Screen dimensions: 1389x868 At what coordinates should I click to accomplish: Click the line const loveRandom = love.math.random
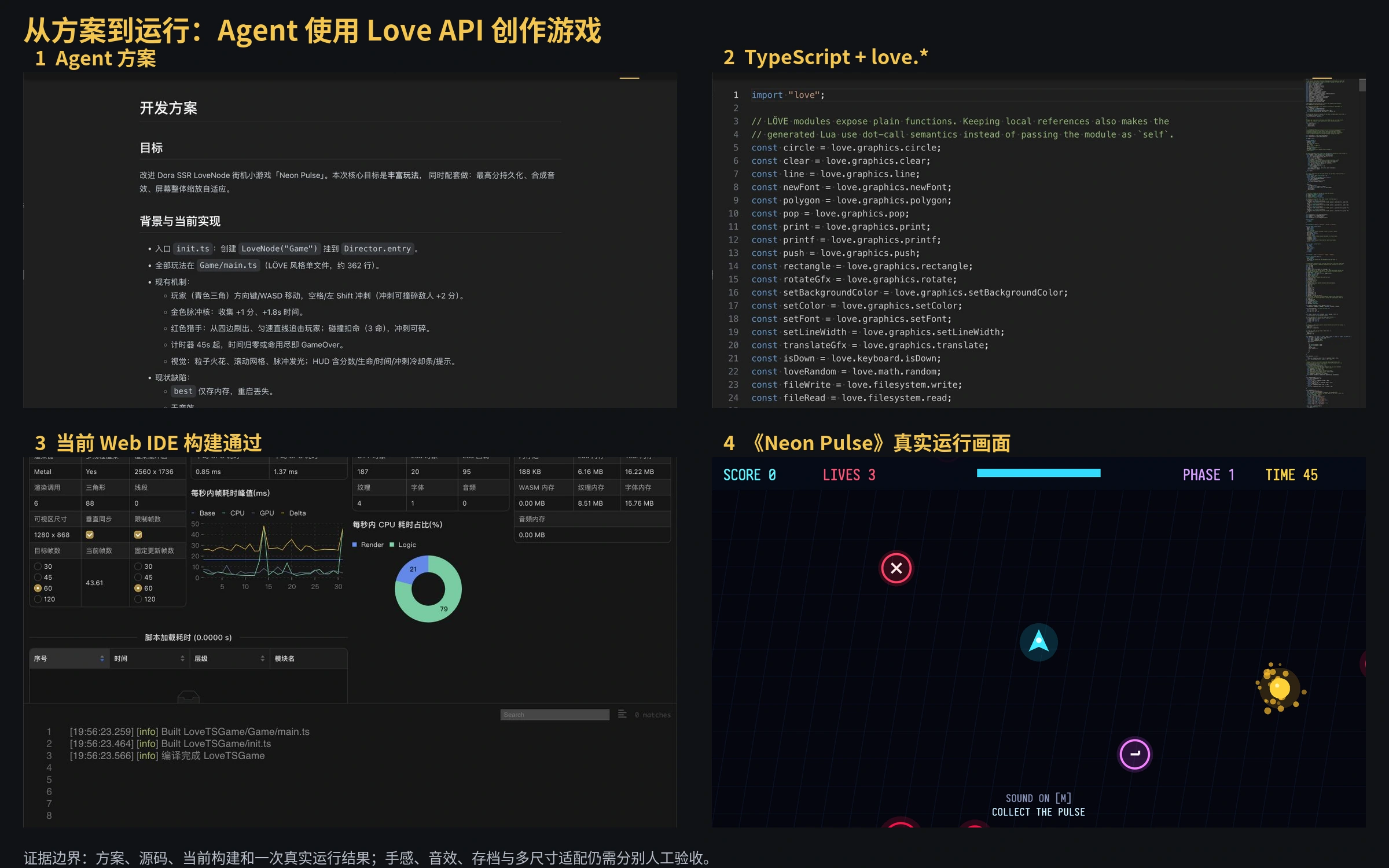pyautogui.click(x=846, y=372)
